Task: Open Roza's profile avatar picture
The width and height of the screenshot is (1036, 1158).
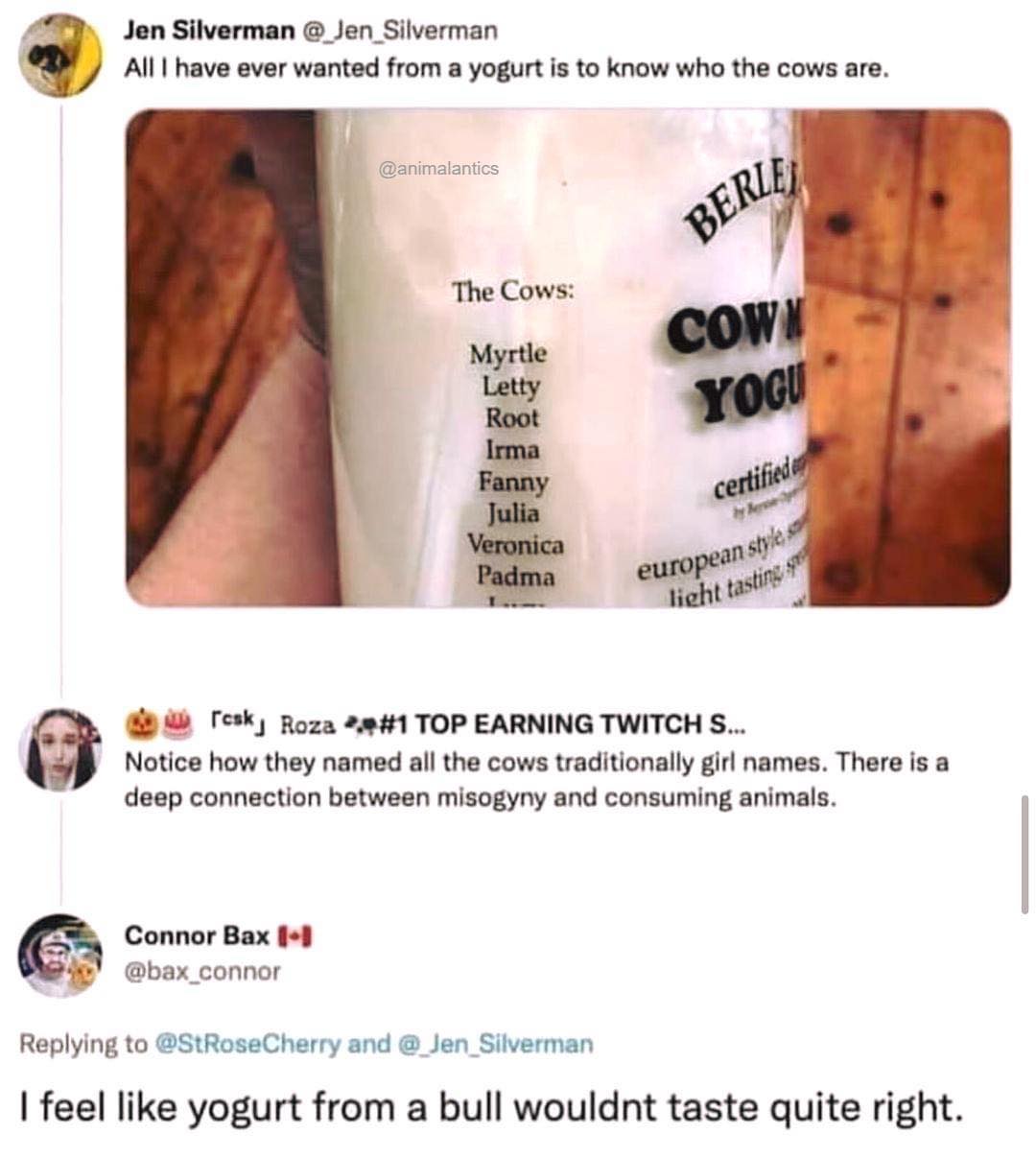Action: click(60, 749)
